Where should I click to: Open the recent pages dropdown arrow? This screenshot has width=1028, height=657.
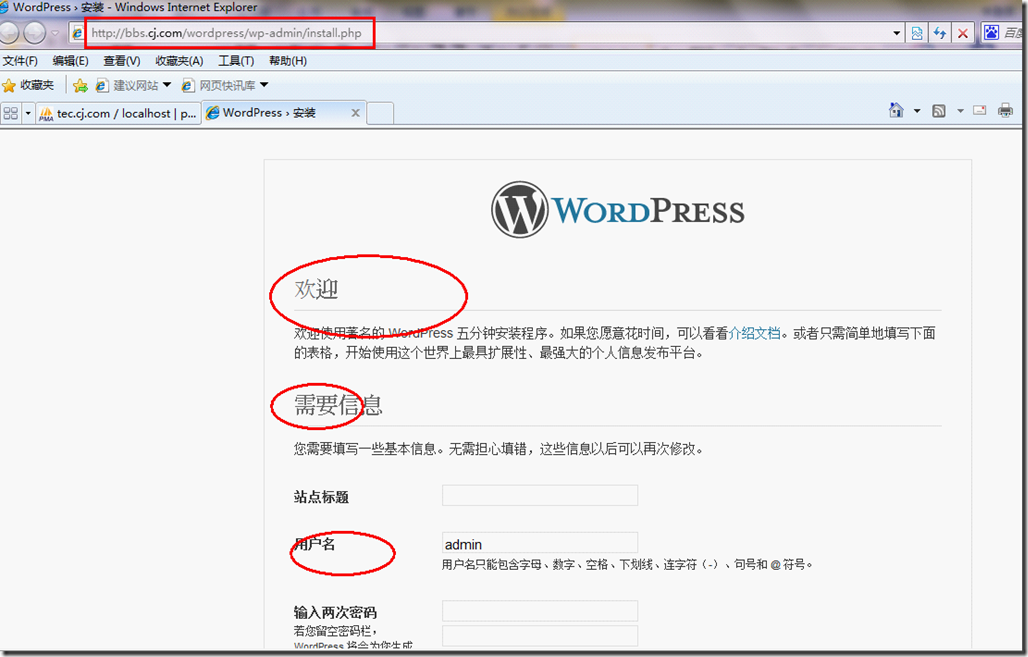pyautogui.click(x=55, y=33)
